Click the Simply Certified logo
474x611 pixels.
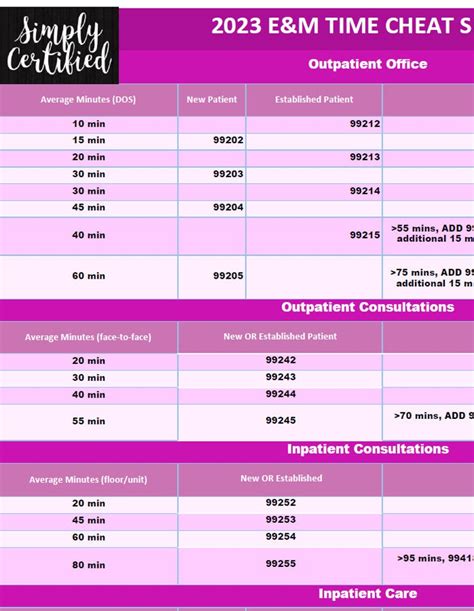59,46
